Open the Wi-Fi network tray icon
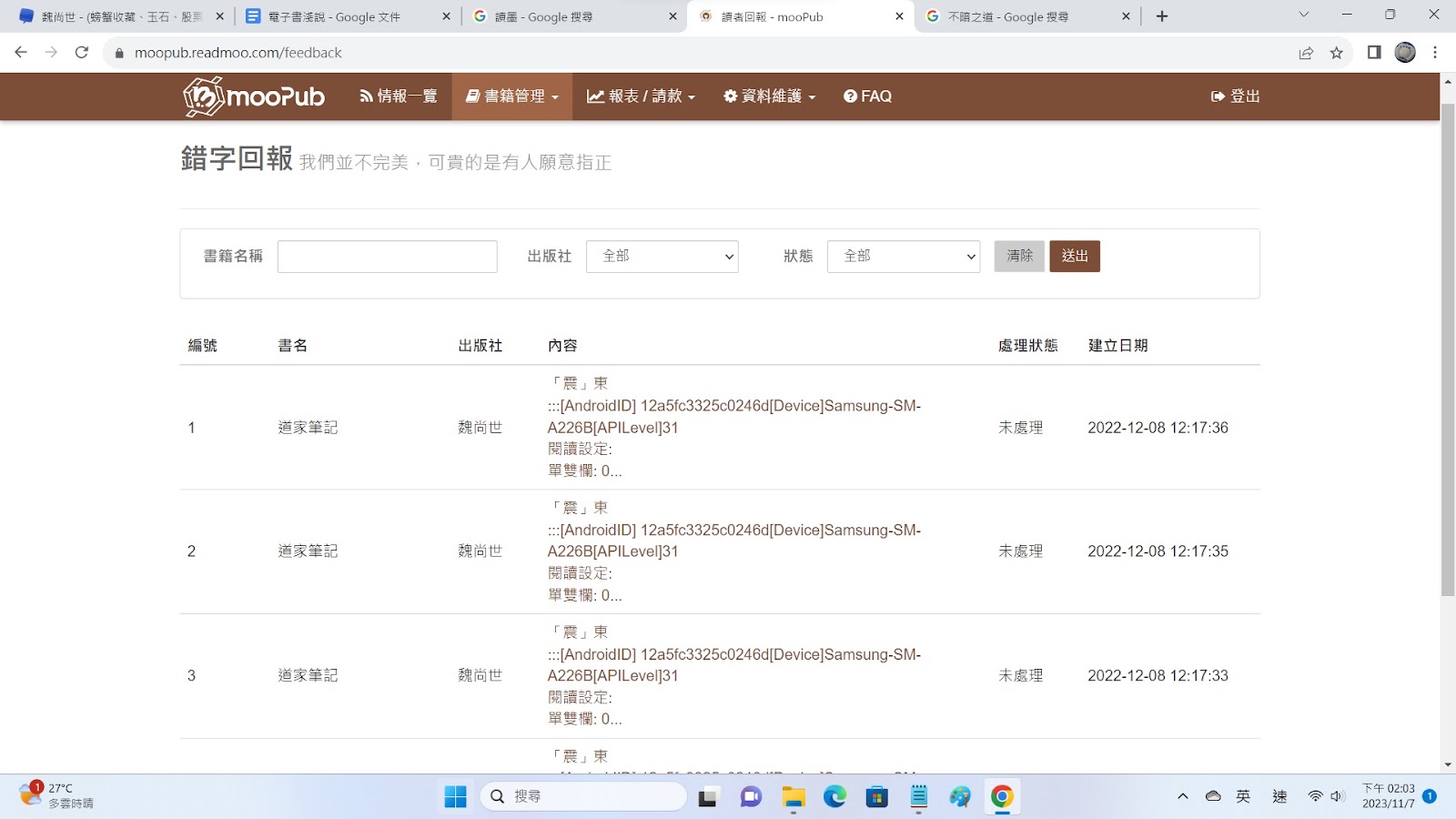The image size is (1456, 819). point(1315,796)
